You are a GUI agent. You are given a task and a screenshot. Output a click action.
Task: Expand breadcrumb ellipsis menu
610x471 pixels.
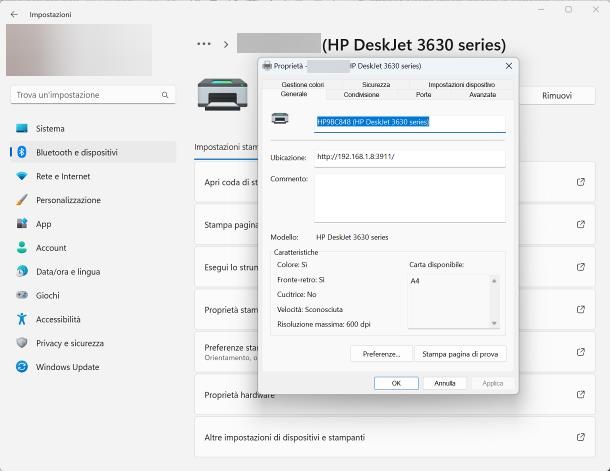[204, 44]
